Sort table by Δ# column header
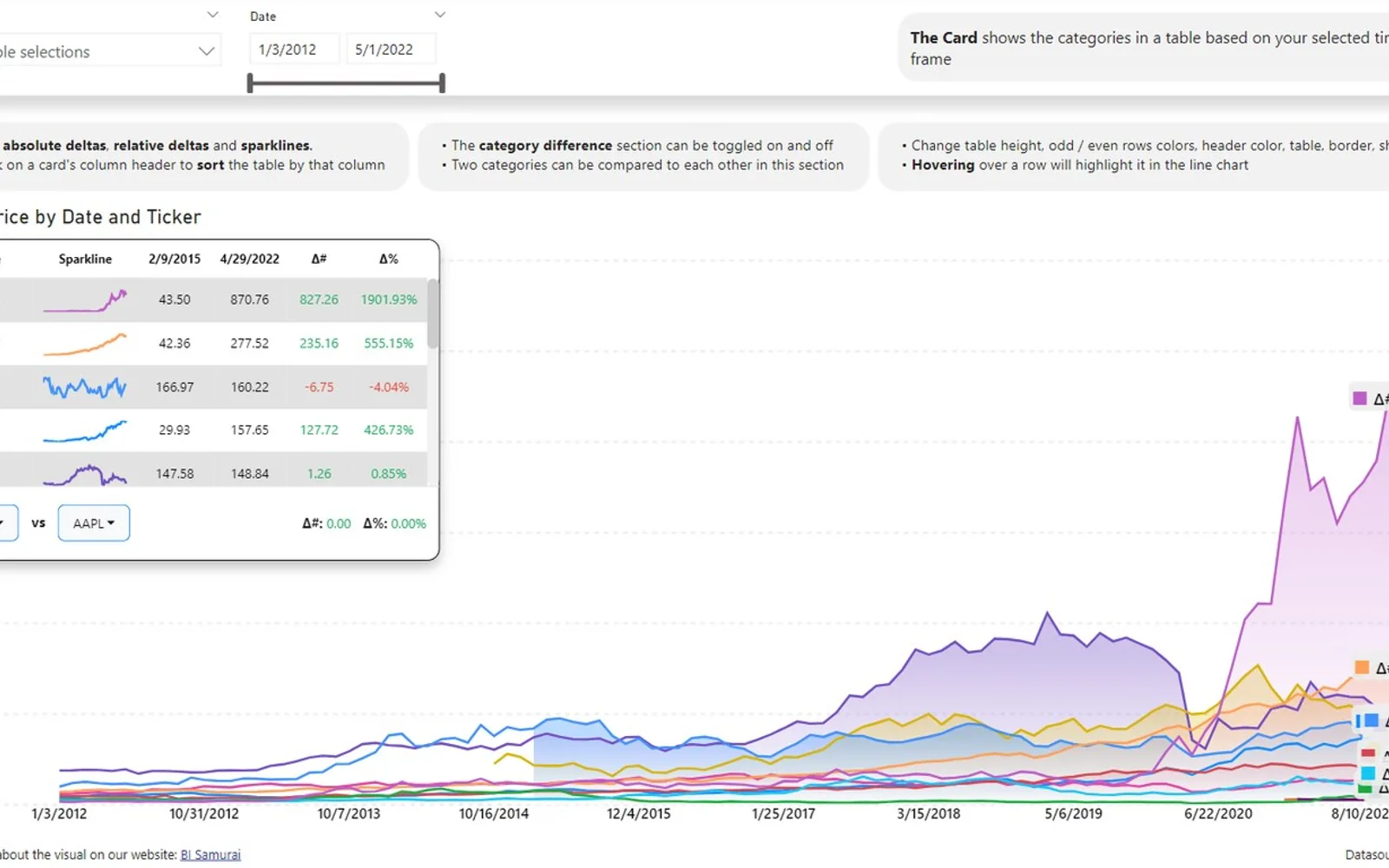The width and height of the screenshot is (1389, 868). tap(319, 259)
